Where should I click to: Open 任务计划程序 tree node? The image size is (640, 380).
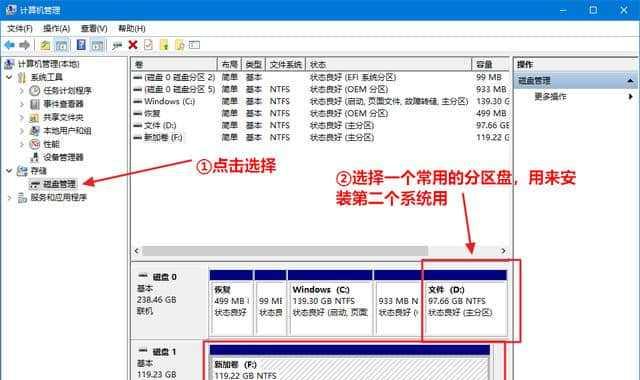point(67,91)
